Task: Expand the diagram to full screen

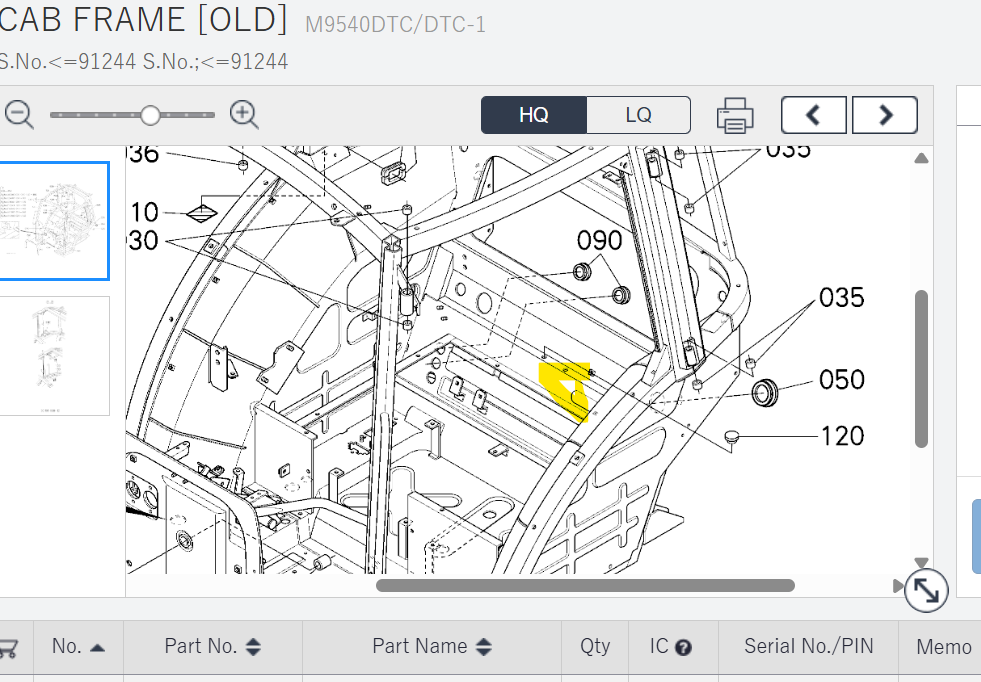Action: [926, 591]
